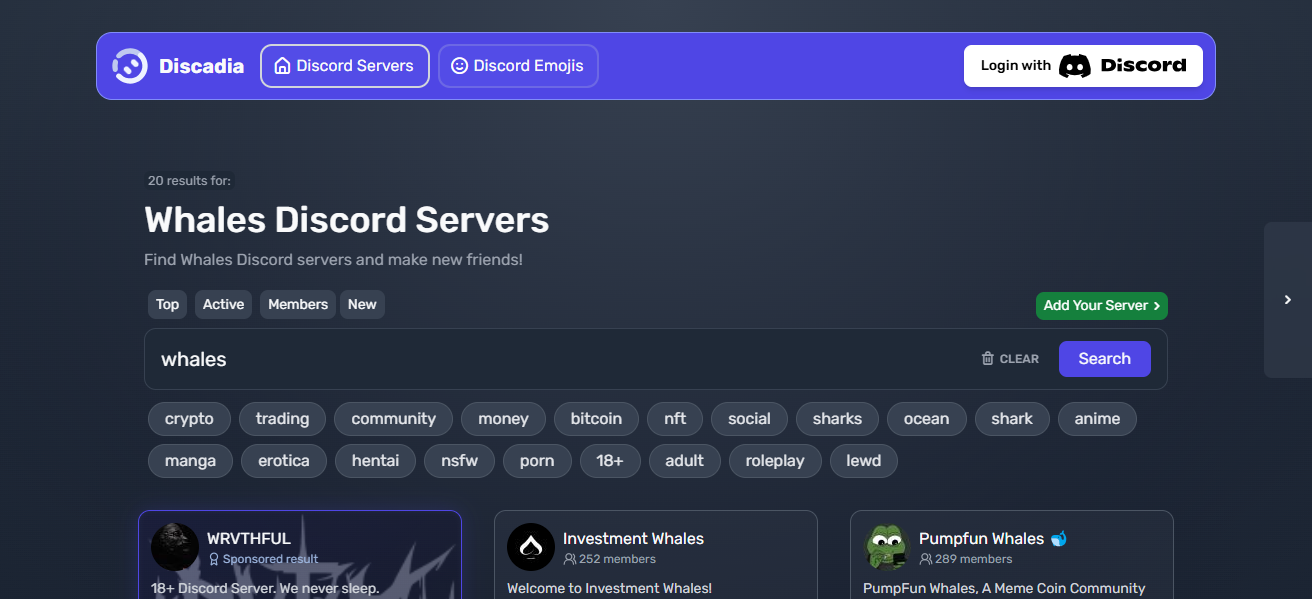Sort results by Active
The image size is (1312, 599).
(x=224, y=305)
